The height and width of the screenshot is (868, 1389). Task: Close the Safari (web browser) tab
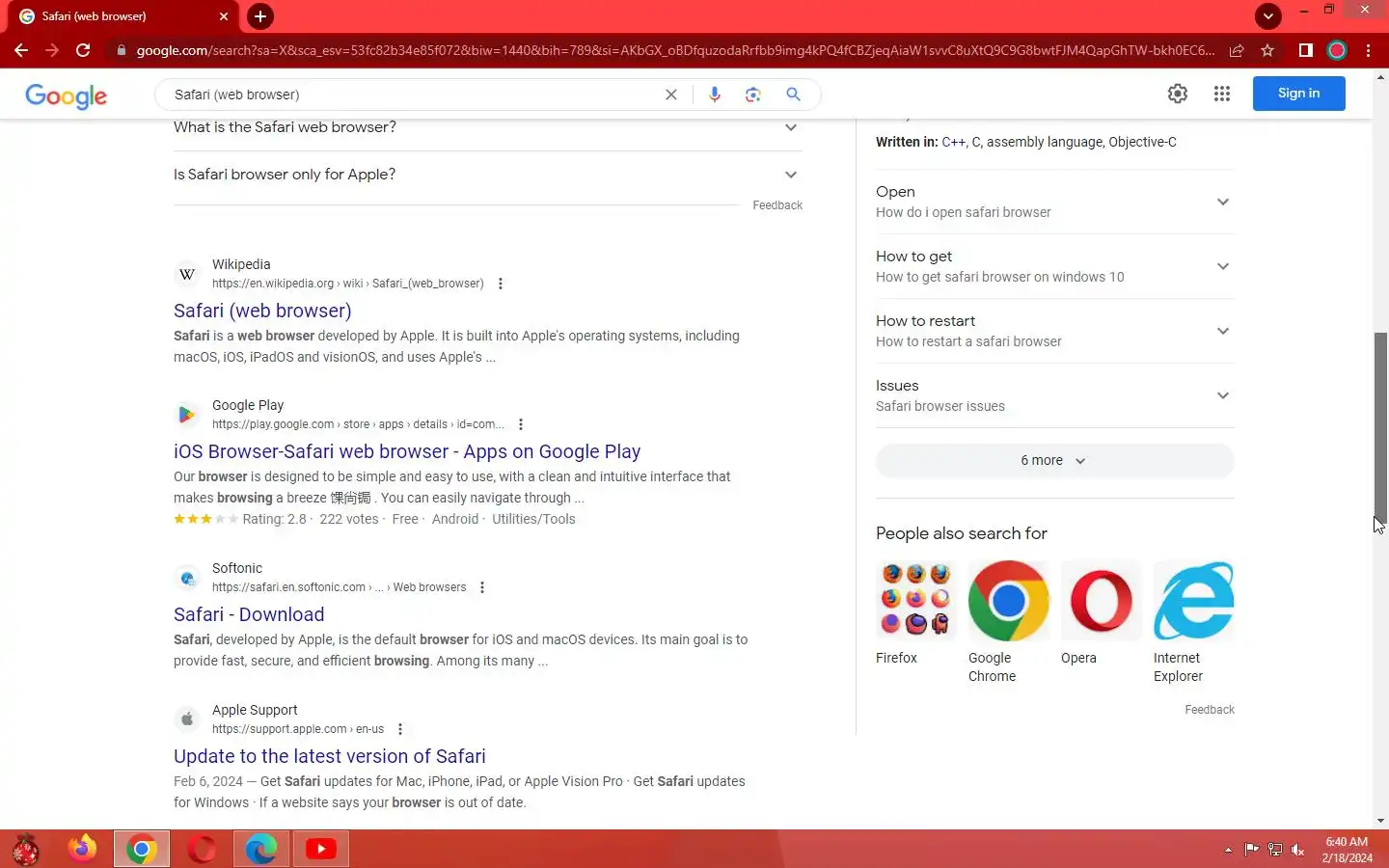224,16
